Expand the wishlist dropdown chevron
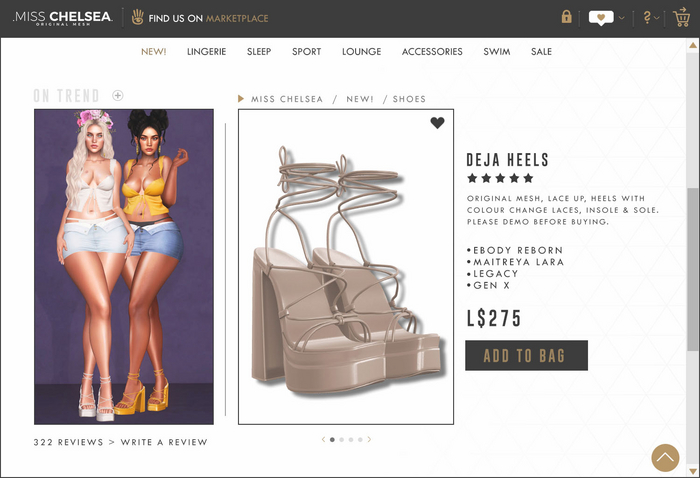700x478 pixels. click(621, 18)
